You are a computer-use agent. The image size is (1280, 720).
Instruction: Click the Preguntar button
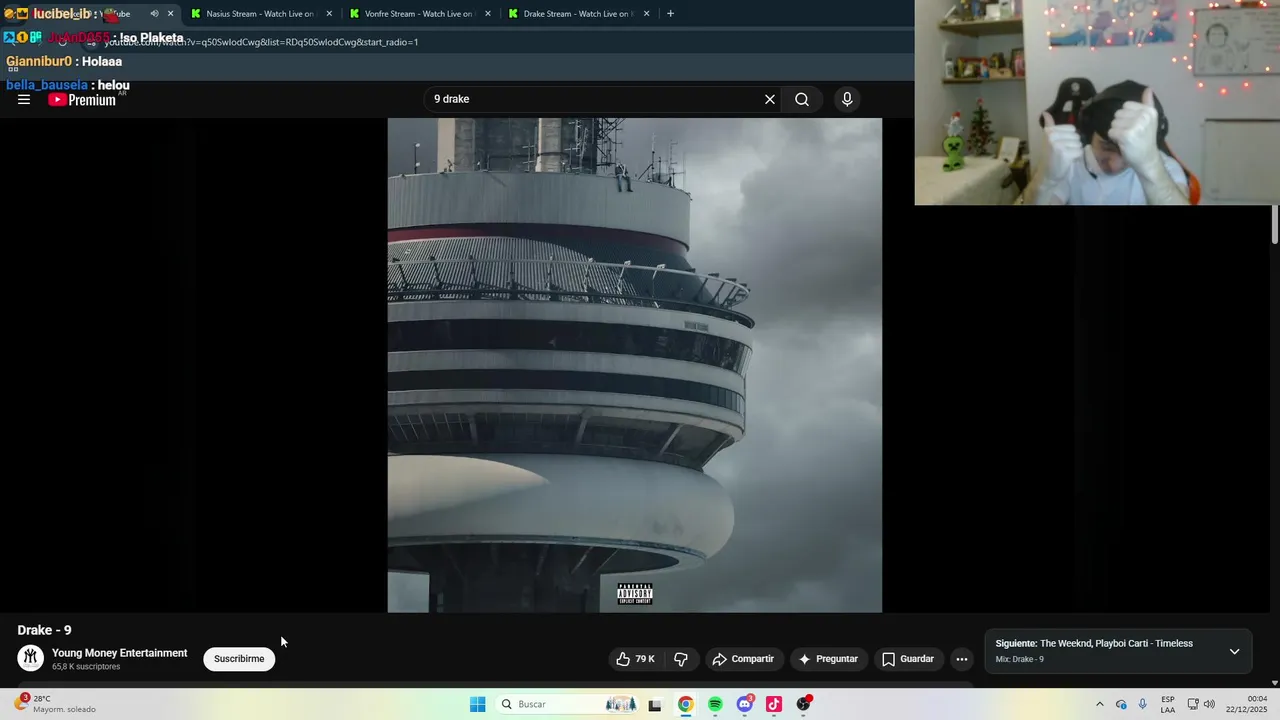(827, 659)
